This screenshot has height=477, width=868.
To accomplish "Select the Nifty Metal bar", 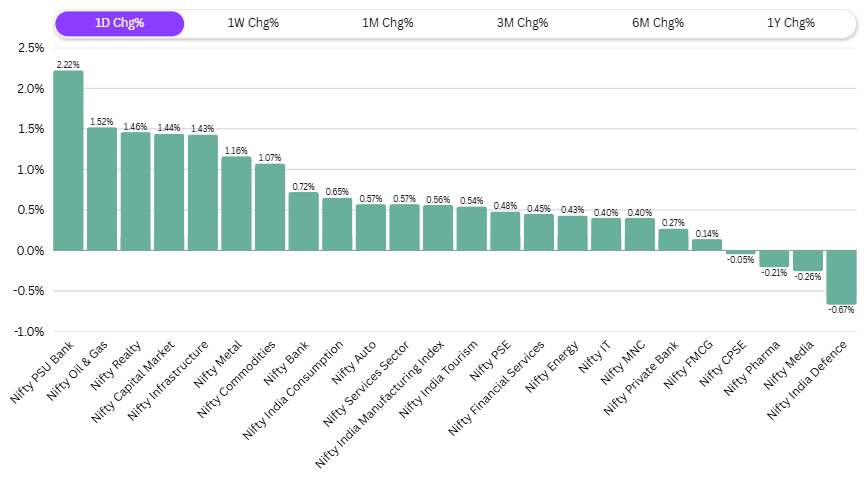I will coord(236,203).
